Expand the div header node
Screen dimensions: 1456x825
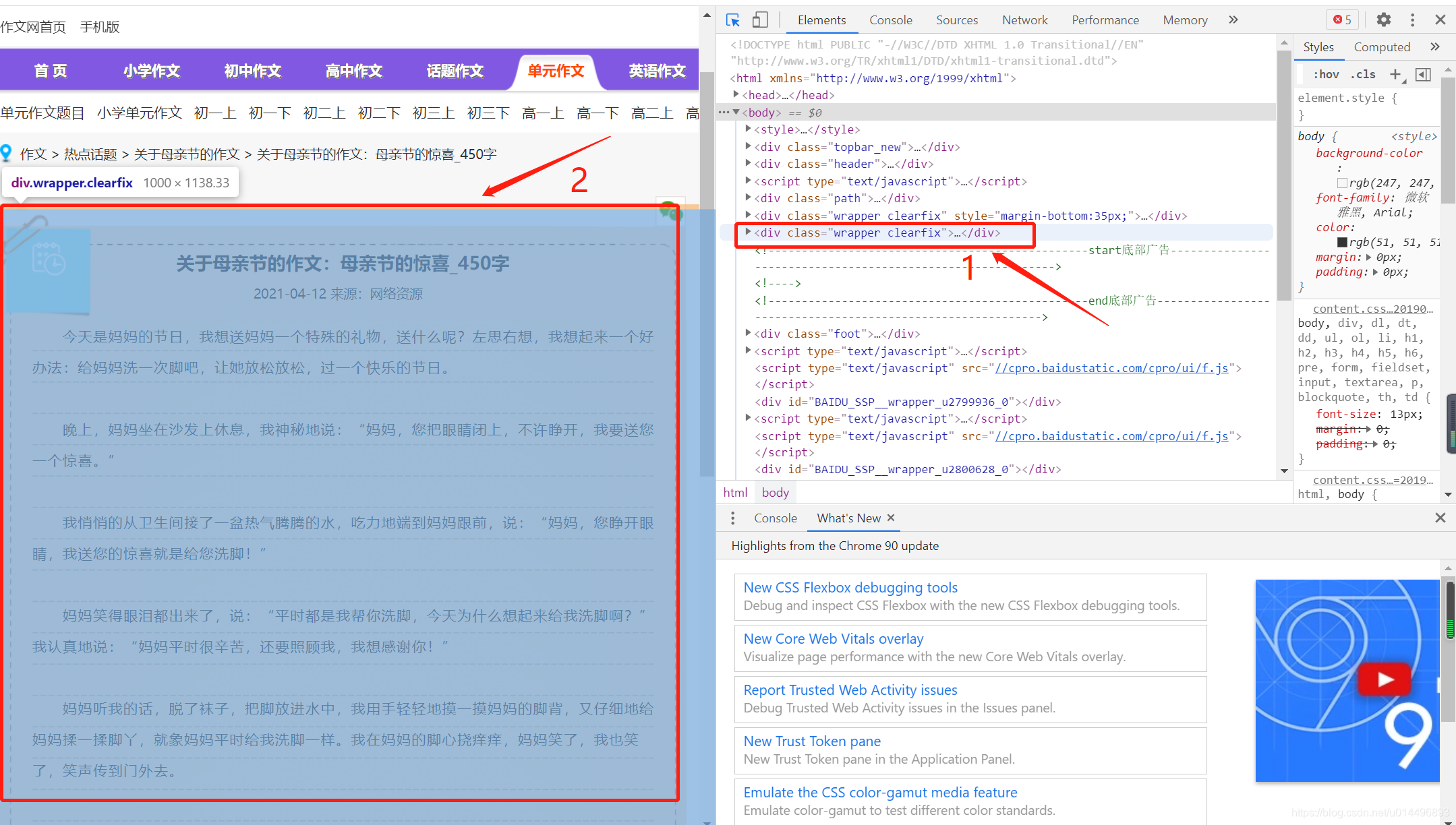[748, 163]
